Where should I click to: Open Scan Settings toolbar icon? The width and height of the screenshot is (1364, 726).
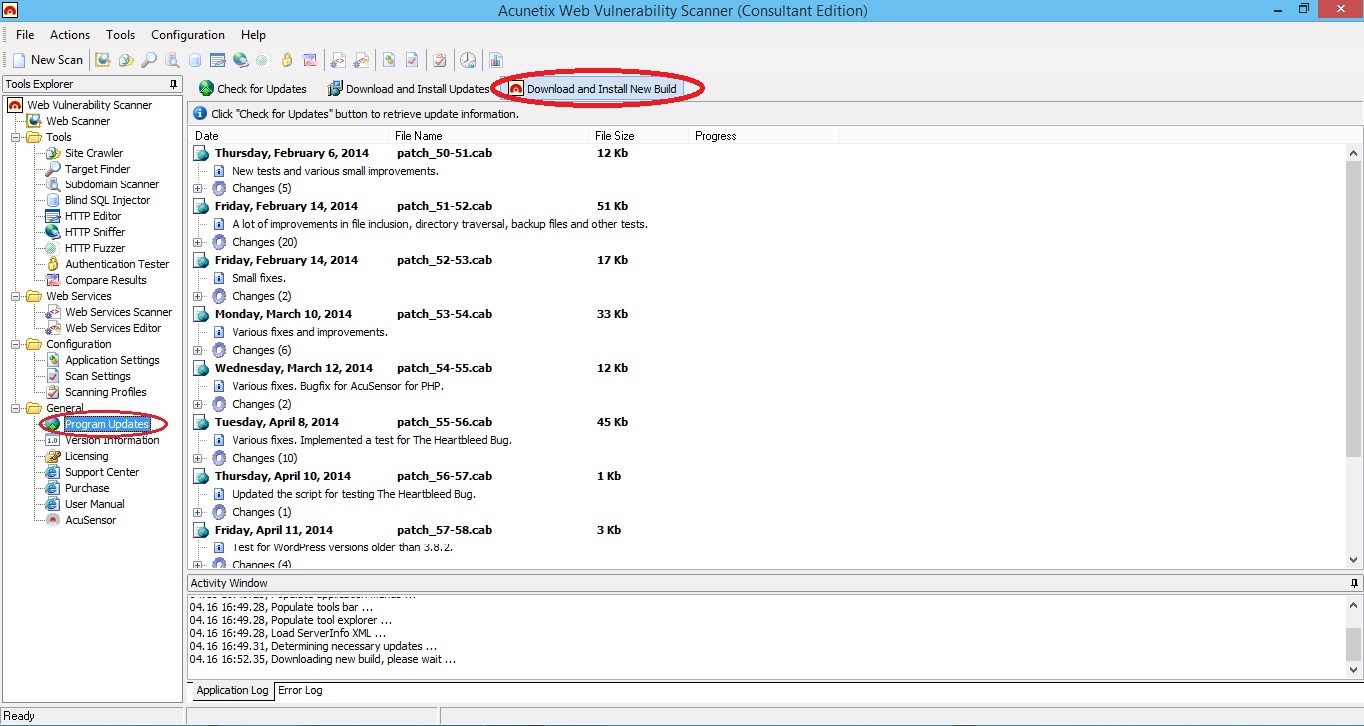pos(412,60)
